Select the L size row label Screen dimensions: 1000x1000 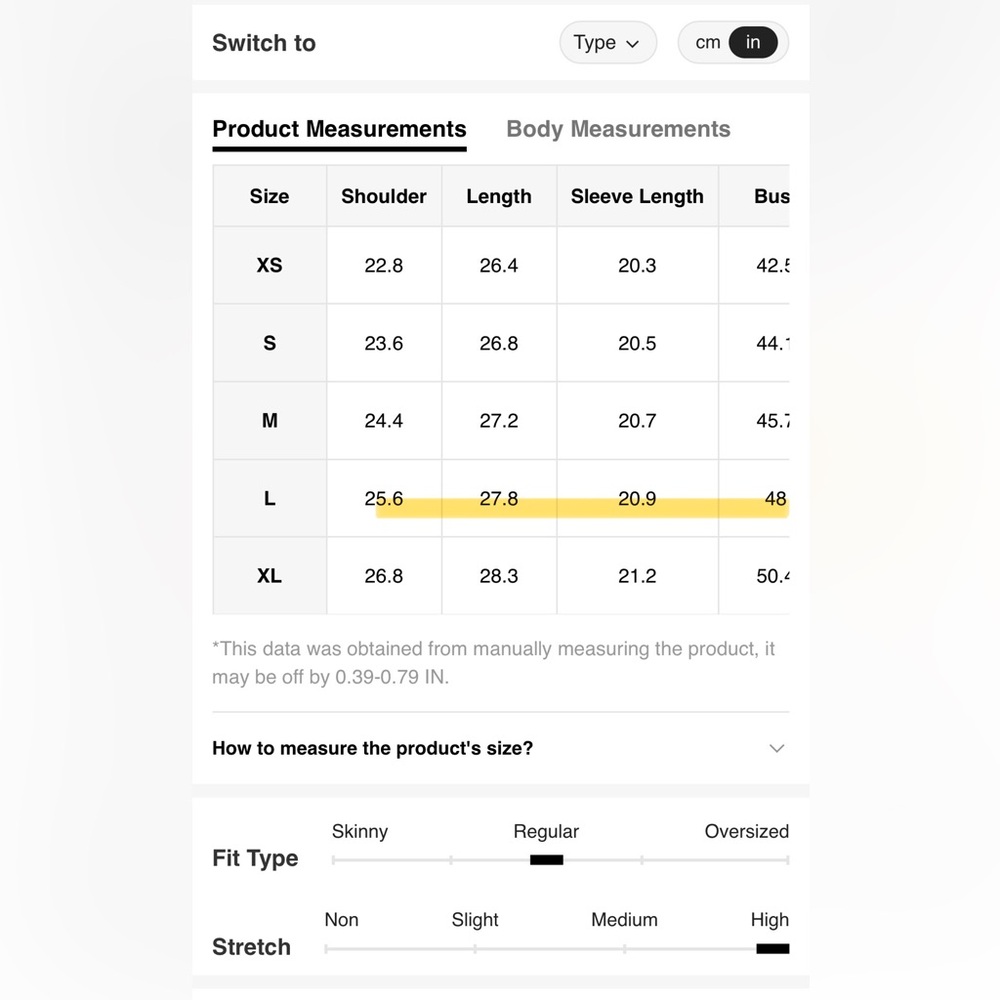[270, 498]
